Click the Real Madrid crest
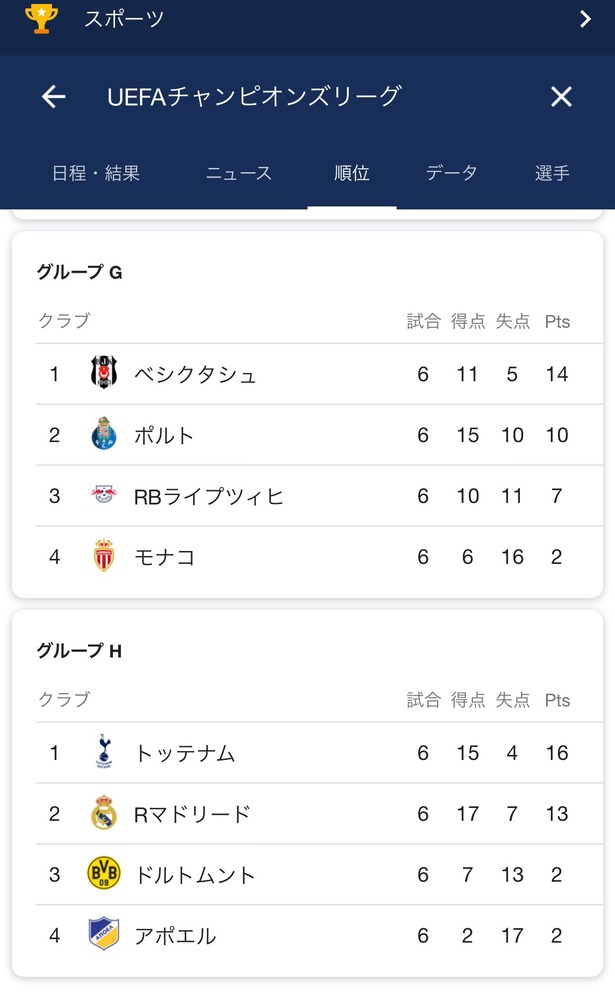The image size is (615, 1004). tap(104, 813)
